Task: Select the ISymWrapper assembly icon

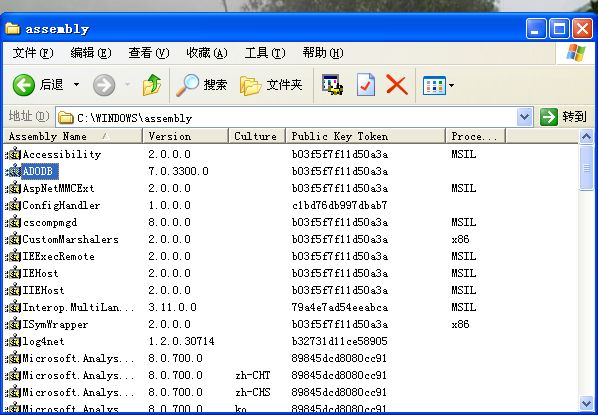Action: [x=13, y=324]
